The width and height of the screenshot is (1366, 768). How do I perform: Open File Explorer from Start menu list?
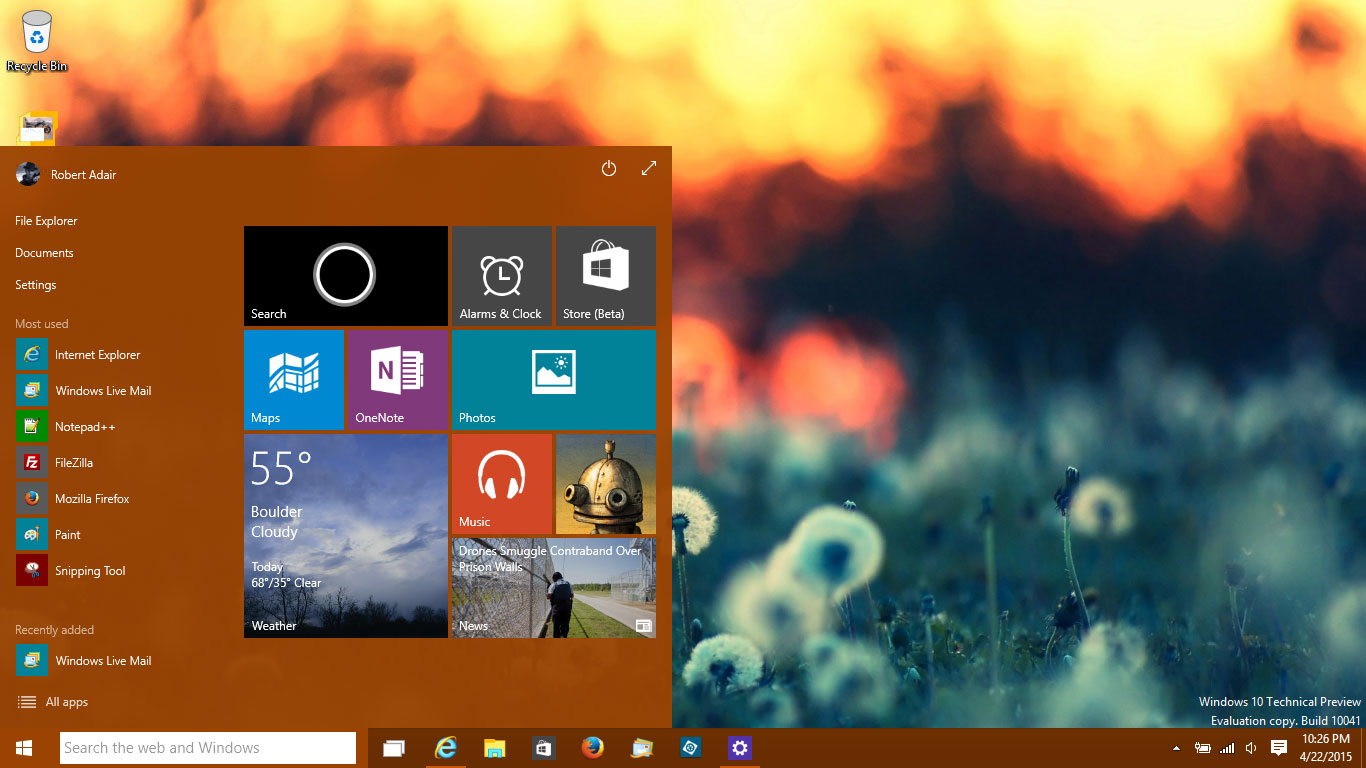pyautogui.click(x=46, y=221)
